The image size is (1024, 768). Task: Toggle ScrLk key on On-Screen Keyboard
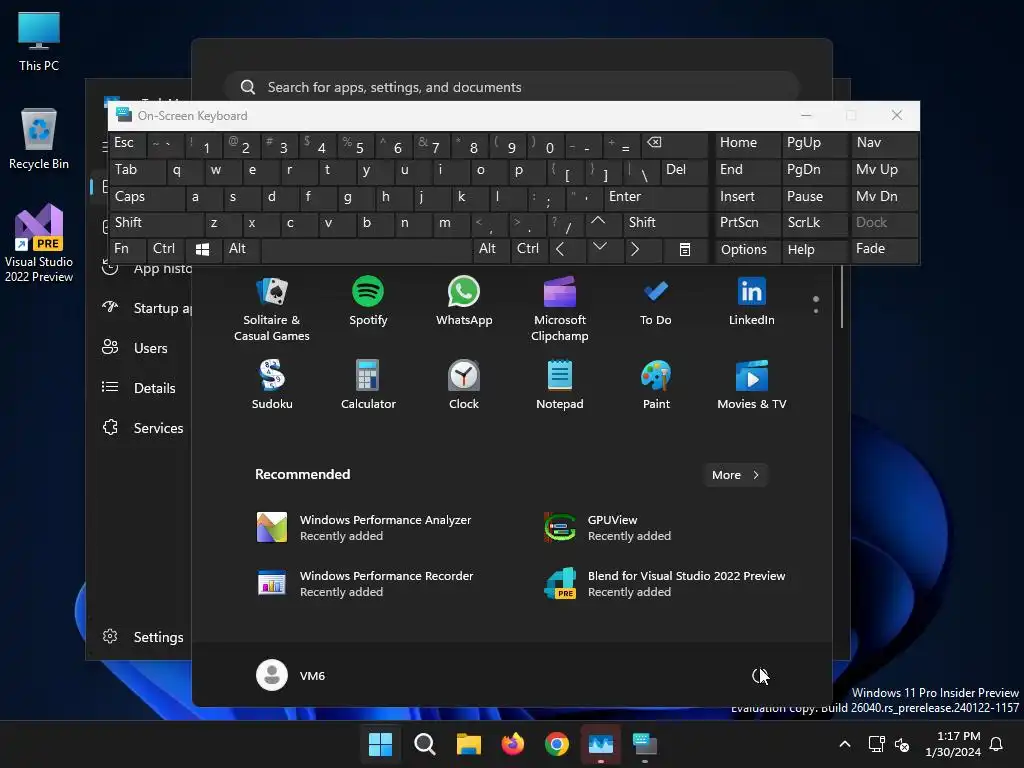(x=815, y=223)
